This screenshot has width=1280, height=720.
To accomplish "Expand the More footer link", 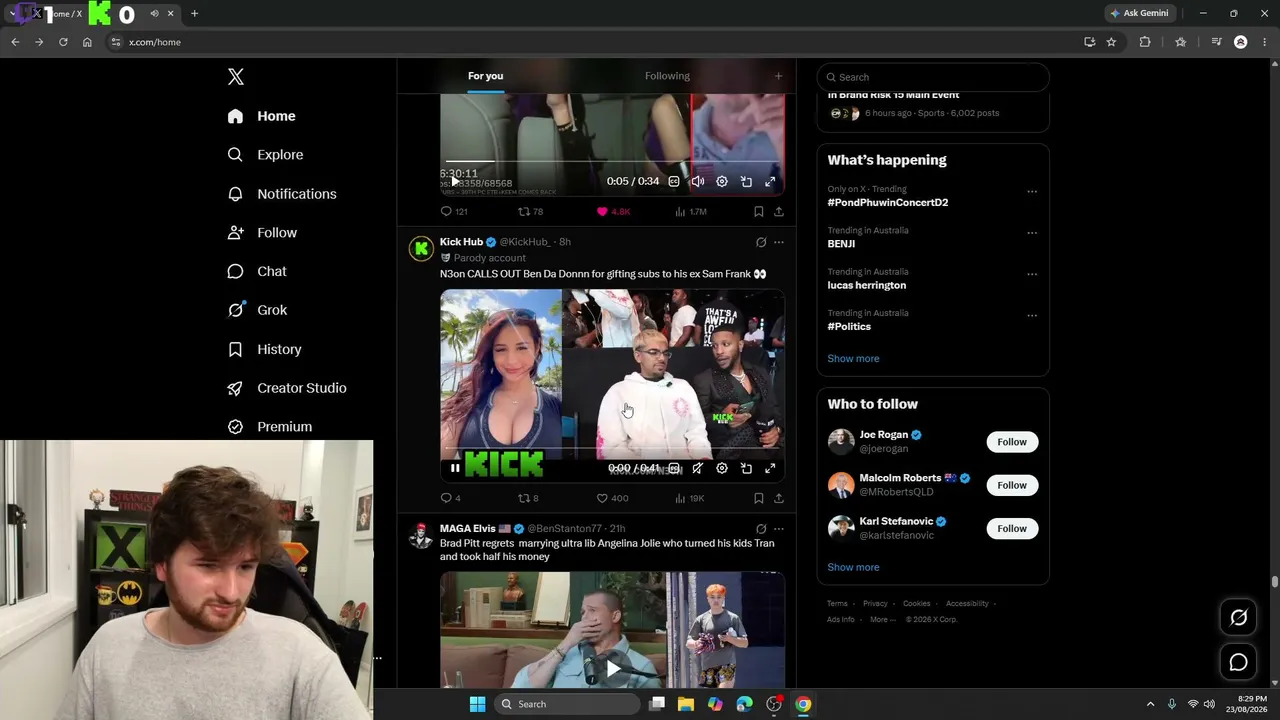I will pyautogui.click(x=883, y=620).
